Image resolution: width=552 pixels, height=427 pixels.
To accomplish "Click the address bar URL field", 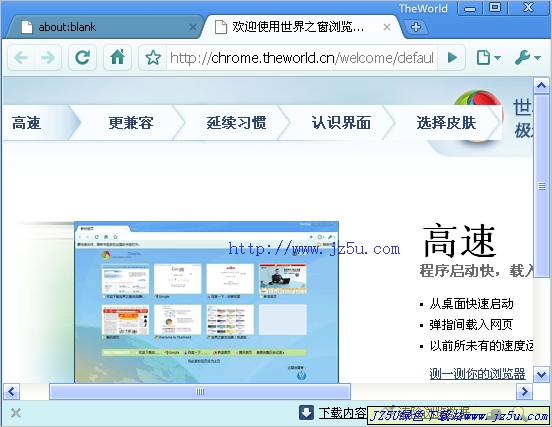I will 302,57.
